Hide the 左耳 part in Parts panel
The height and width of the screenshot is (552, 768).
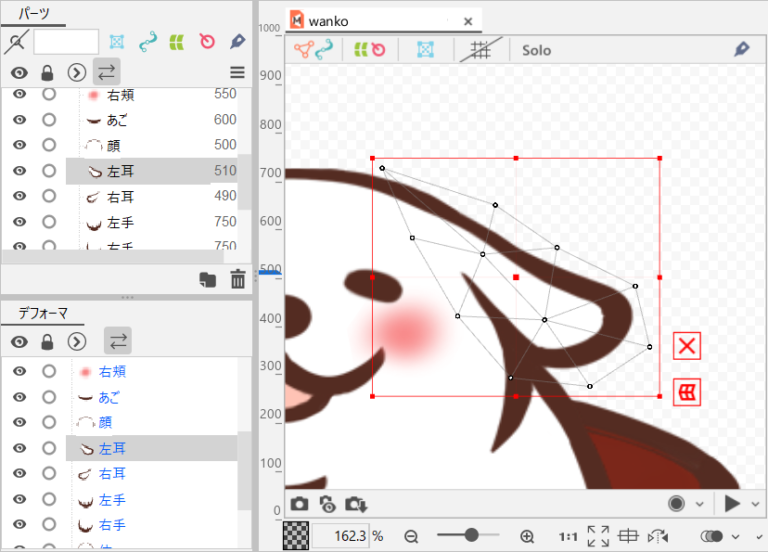[x=18, y=171]
